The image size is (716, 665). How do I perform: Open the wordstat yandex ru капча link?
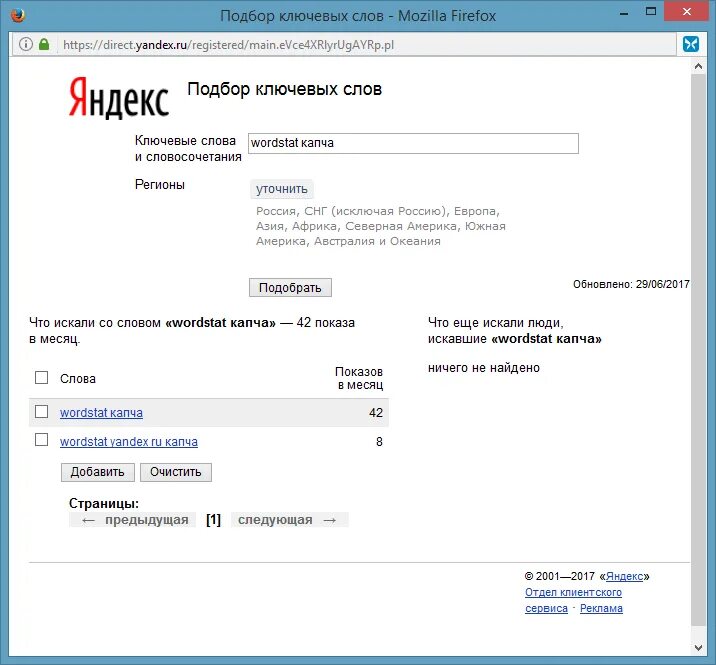(x=129, y=442)
